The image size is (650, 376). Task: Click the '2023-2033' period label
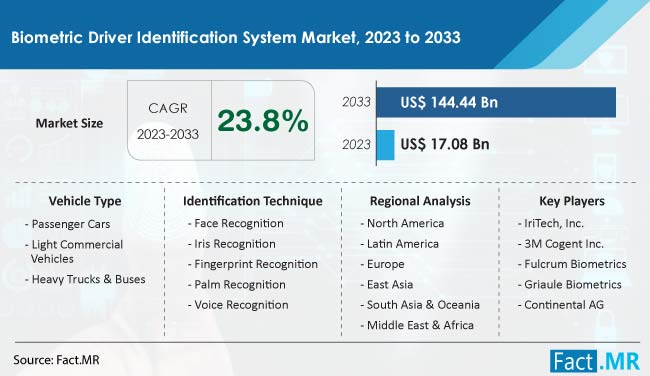(168, 134)
